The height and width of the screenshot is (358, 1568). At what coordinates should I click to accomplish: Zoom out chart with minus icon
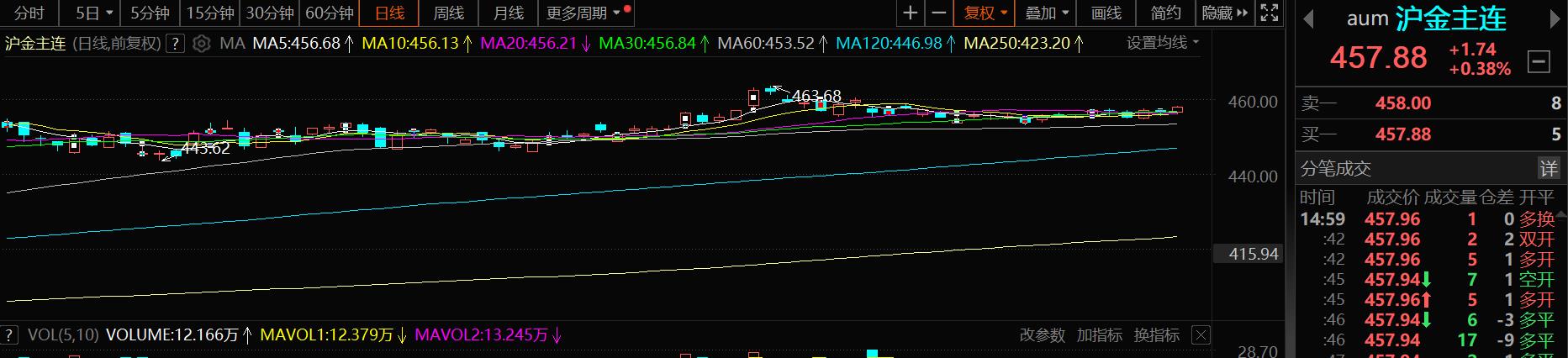coord(939,13)
